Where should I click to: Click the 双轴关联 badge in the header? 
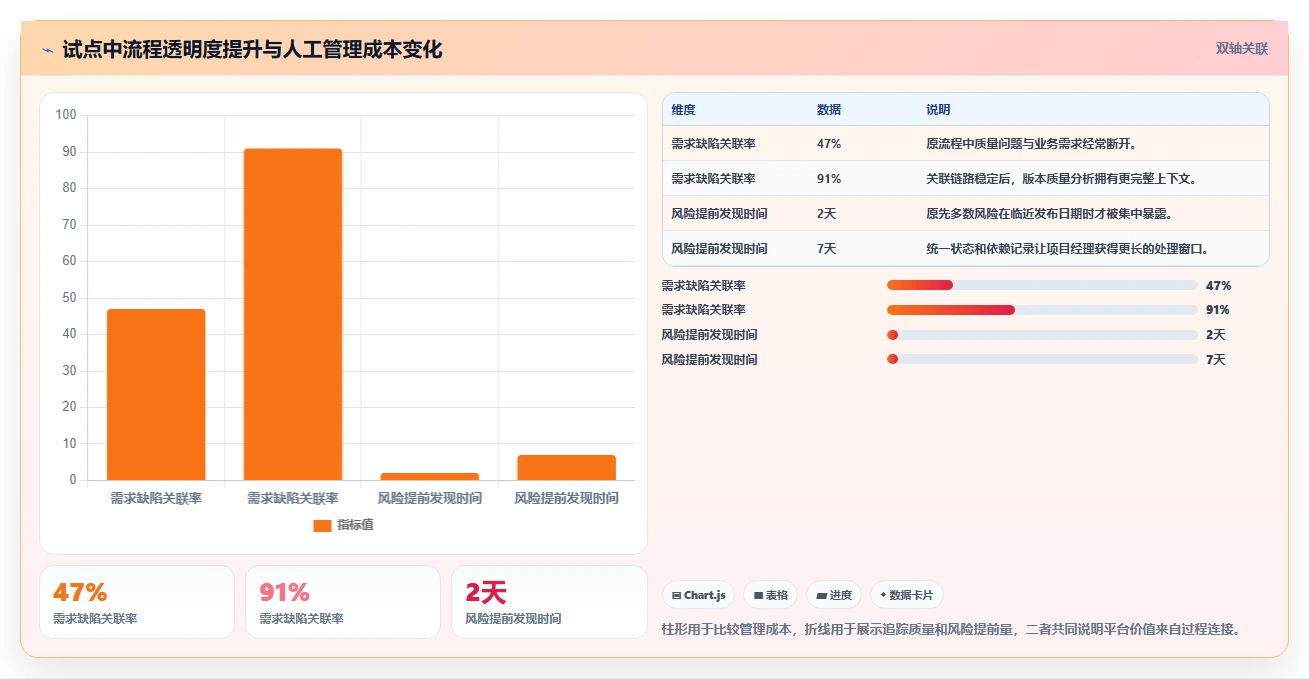(x=1242, y=49)
